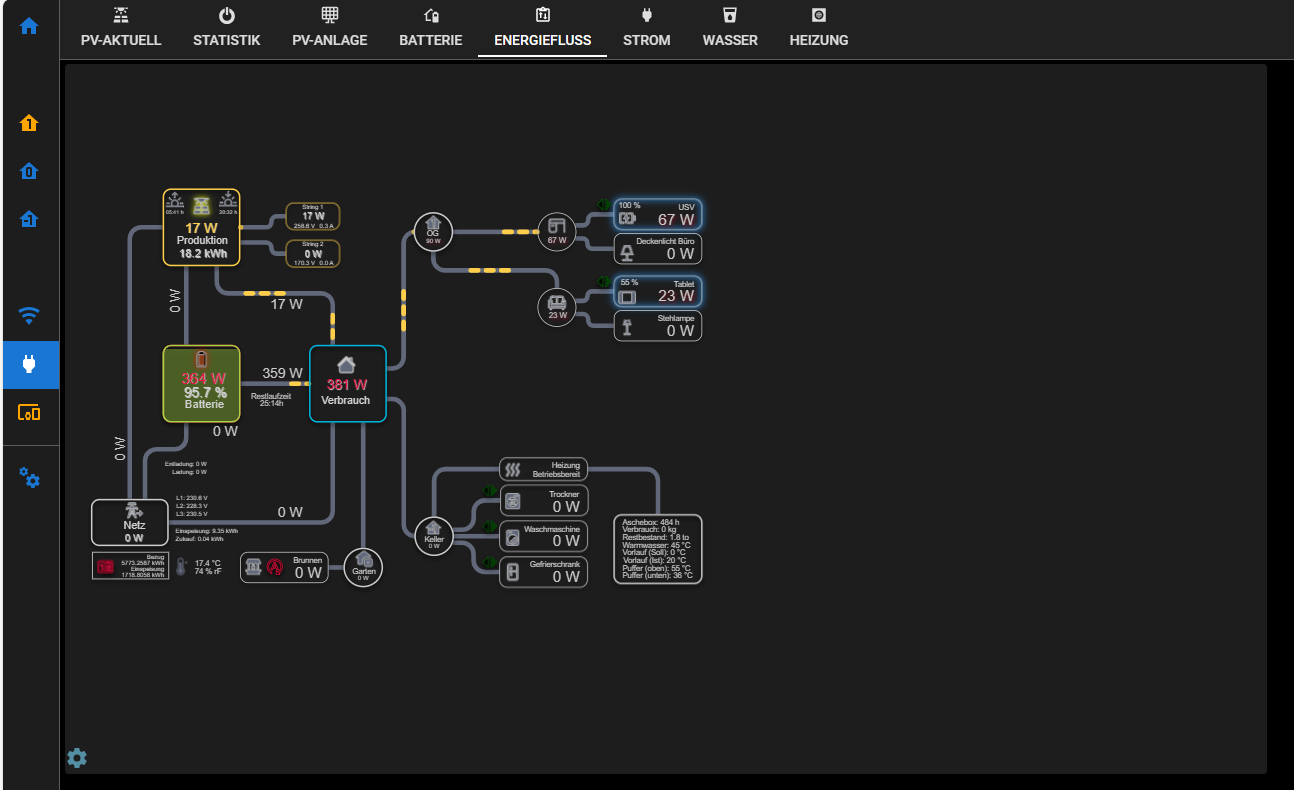Screen dimensions: 1294x790
Task: Click the sunrise icon in Produktion box
Action: point(175,200)
